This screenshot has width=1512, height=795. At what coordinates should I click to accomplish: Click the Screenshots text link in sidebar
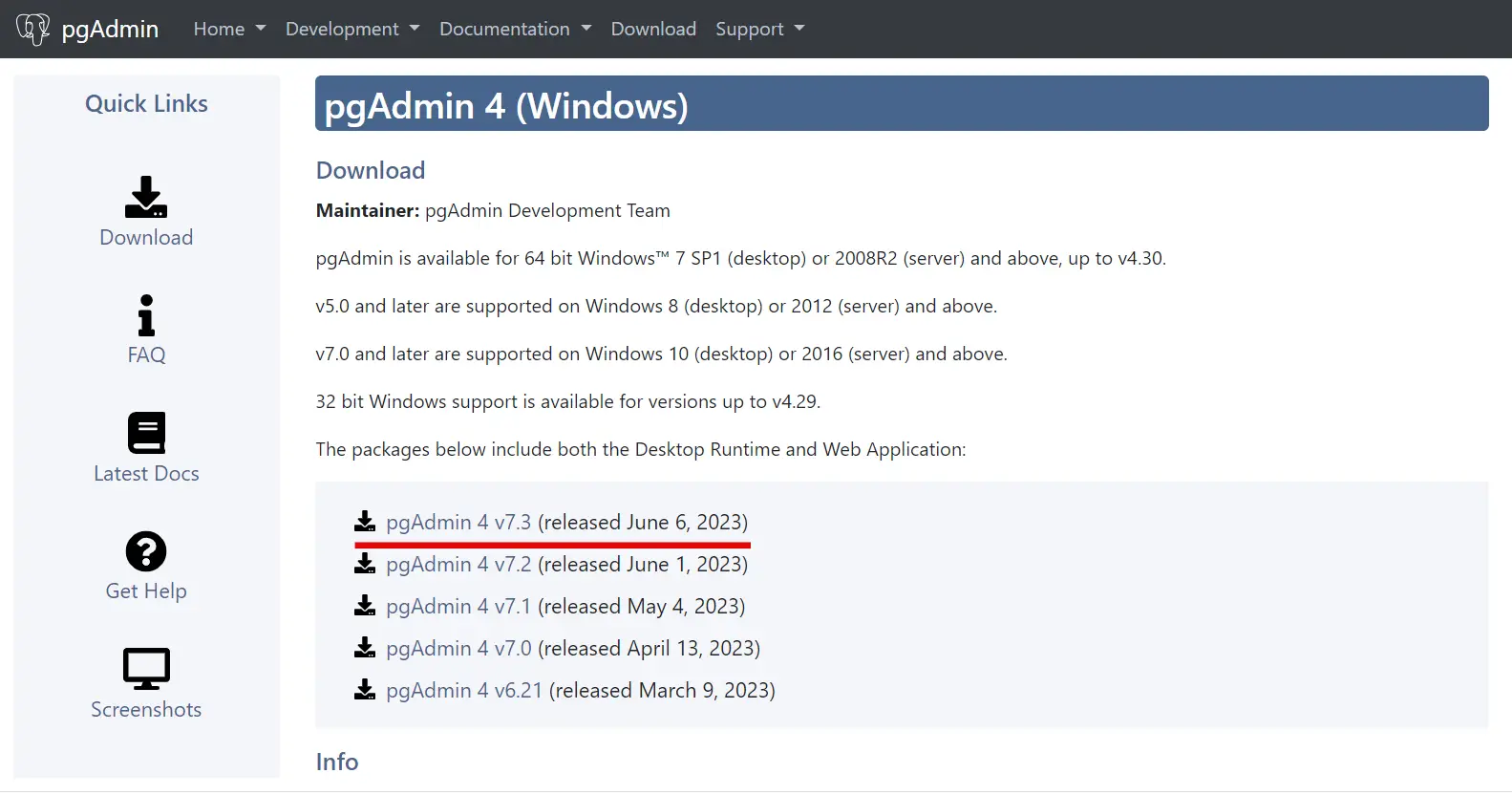pos(146,709)
